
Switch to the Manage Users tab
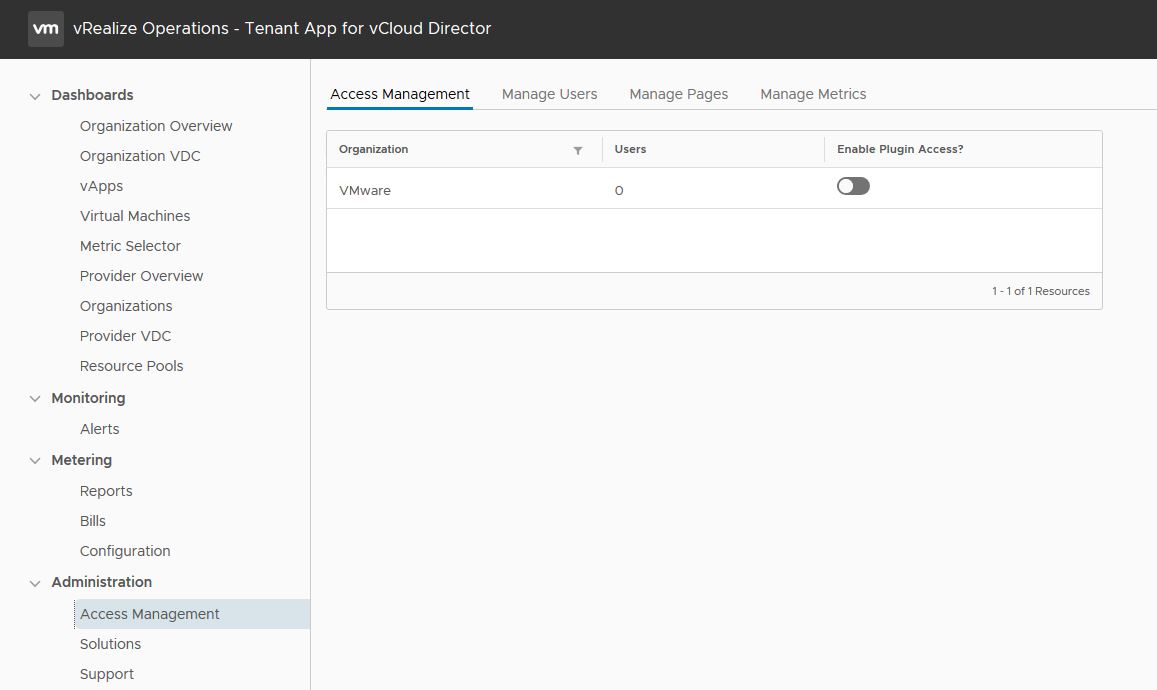[x=549, y=94]
